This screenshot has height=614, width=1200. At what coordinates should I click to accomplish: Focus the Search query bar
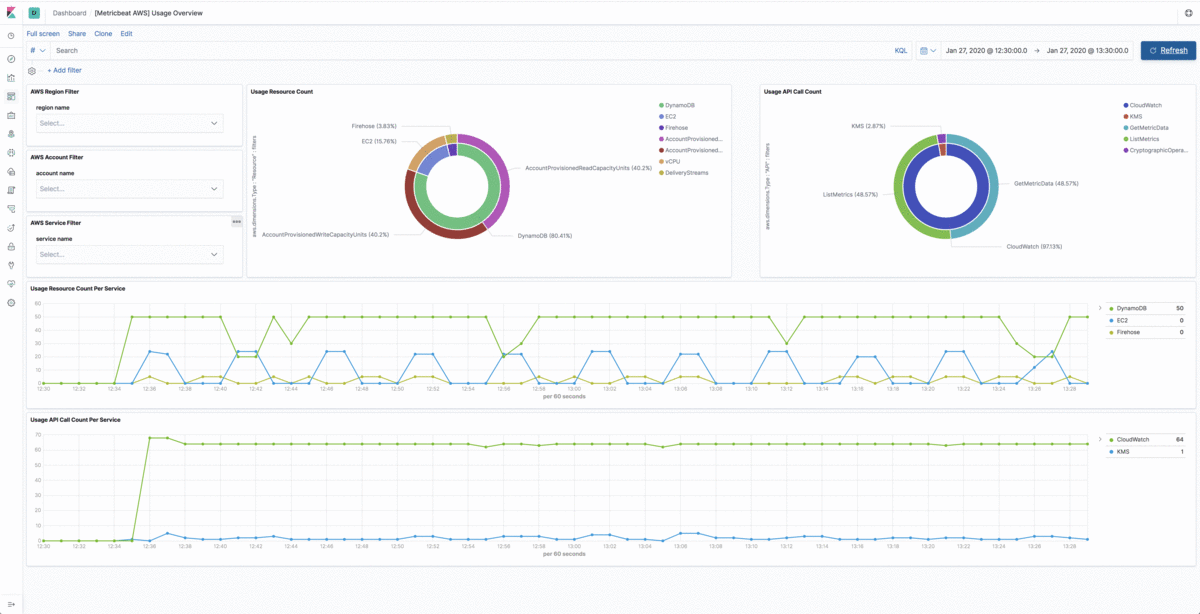(x=470, y=50)
